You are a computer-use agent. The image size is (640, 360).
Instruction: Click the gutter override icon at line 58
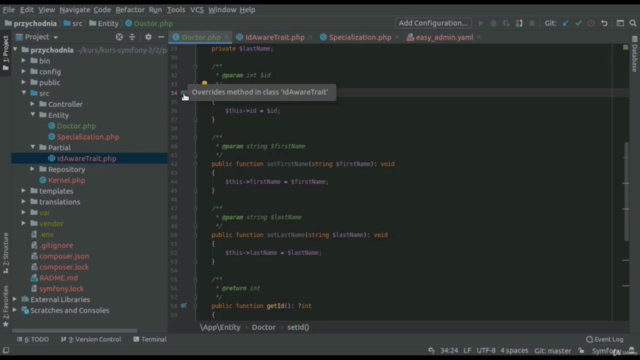(183, 306)
